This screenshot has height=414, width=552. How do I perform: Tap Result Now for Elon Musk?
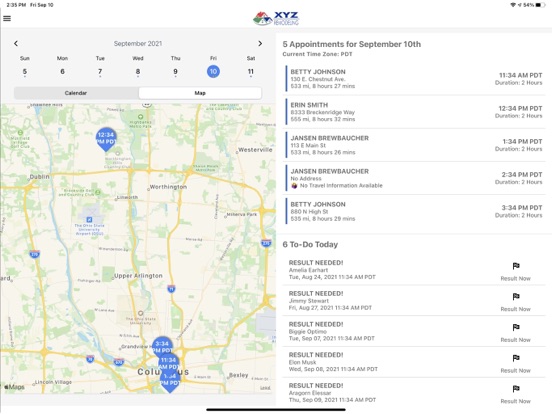[515, 370]
